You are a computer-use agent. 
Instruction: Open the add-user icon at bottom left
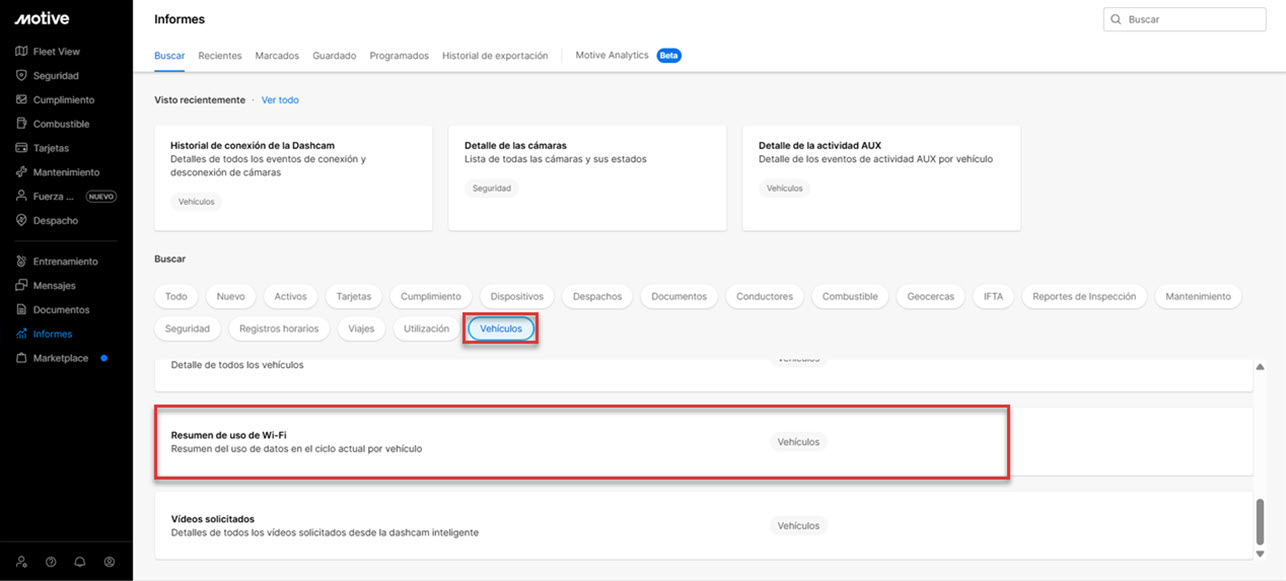21,561
